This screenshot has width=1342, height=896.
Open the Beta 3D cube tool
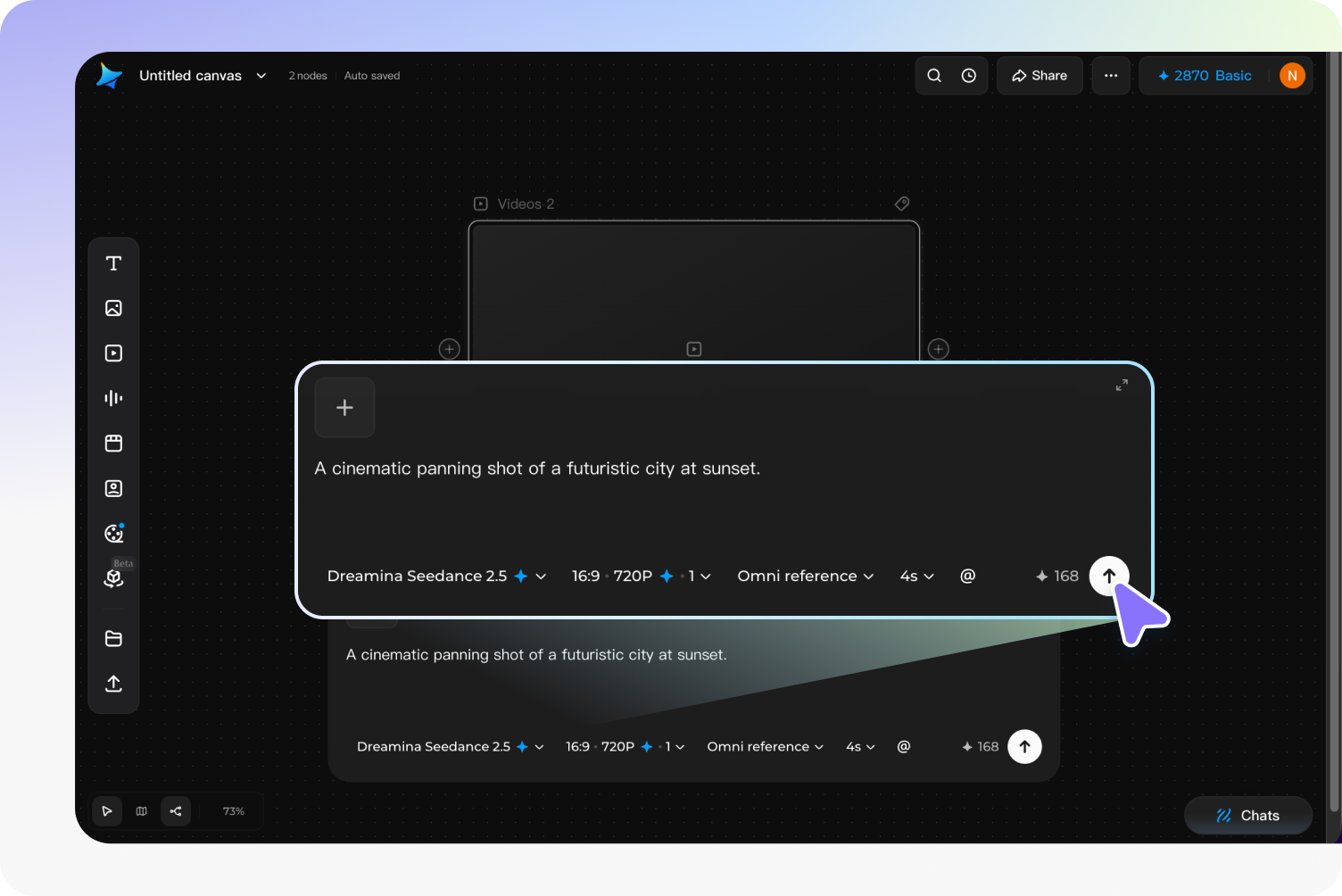[x=113, y=578]
